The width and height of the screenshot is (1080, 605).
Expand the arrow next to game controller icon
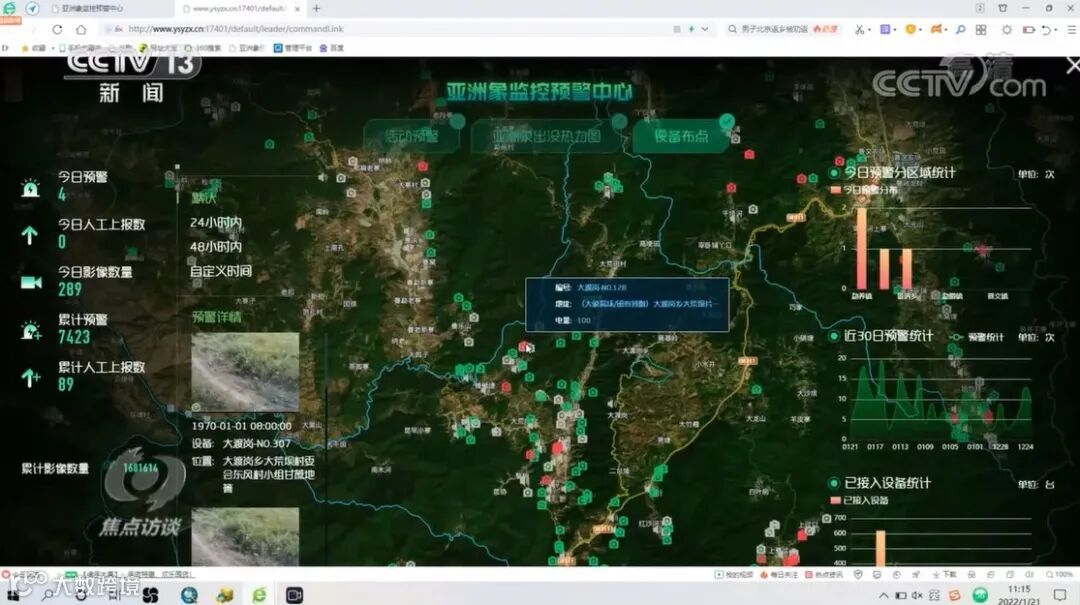(945, 30)
